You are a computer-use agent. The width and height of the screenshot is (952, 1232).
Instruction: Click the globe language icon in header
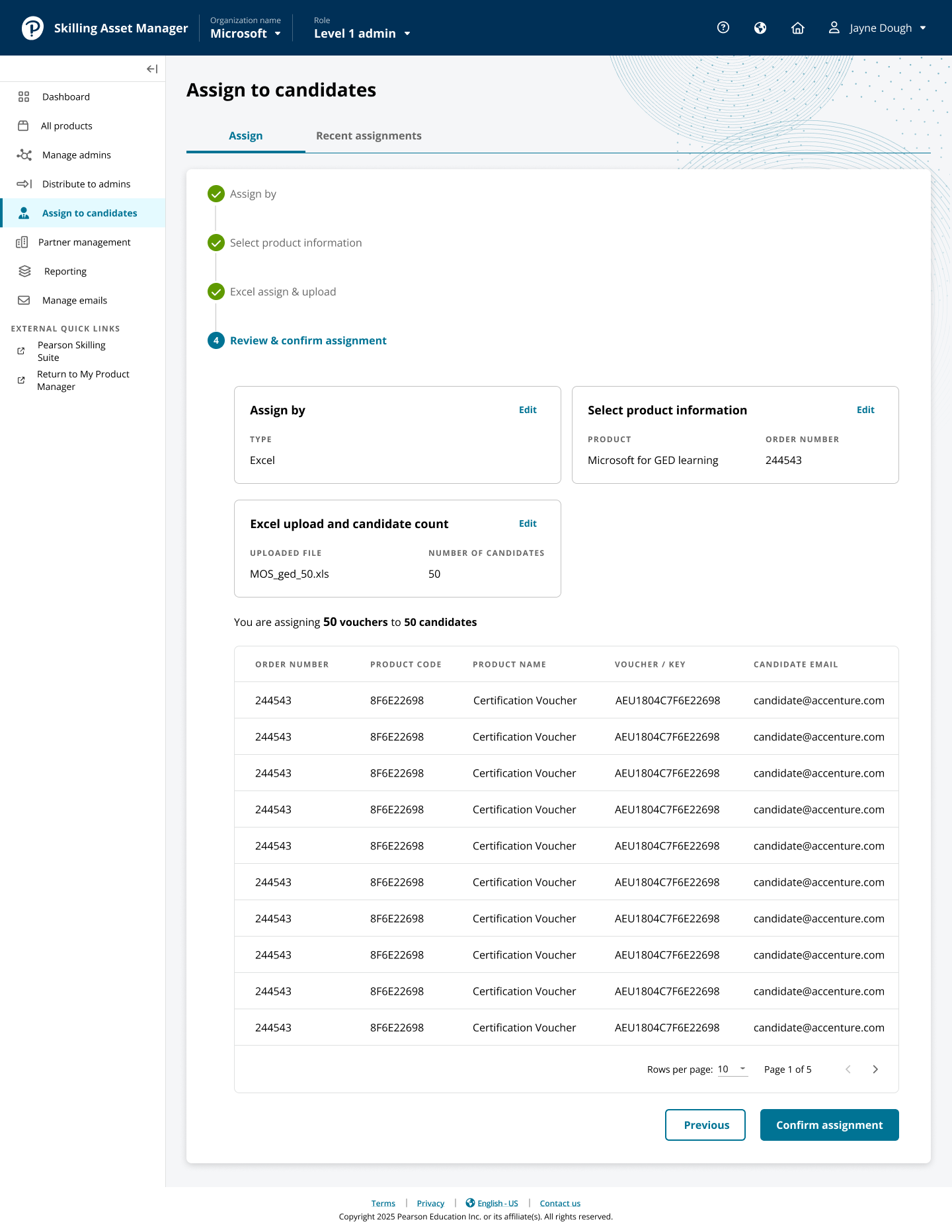tap(760, 28)
